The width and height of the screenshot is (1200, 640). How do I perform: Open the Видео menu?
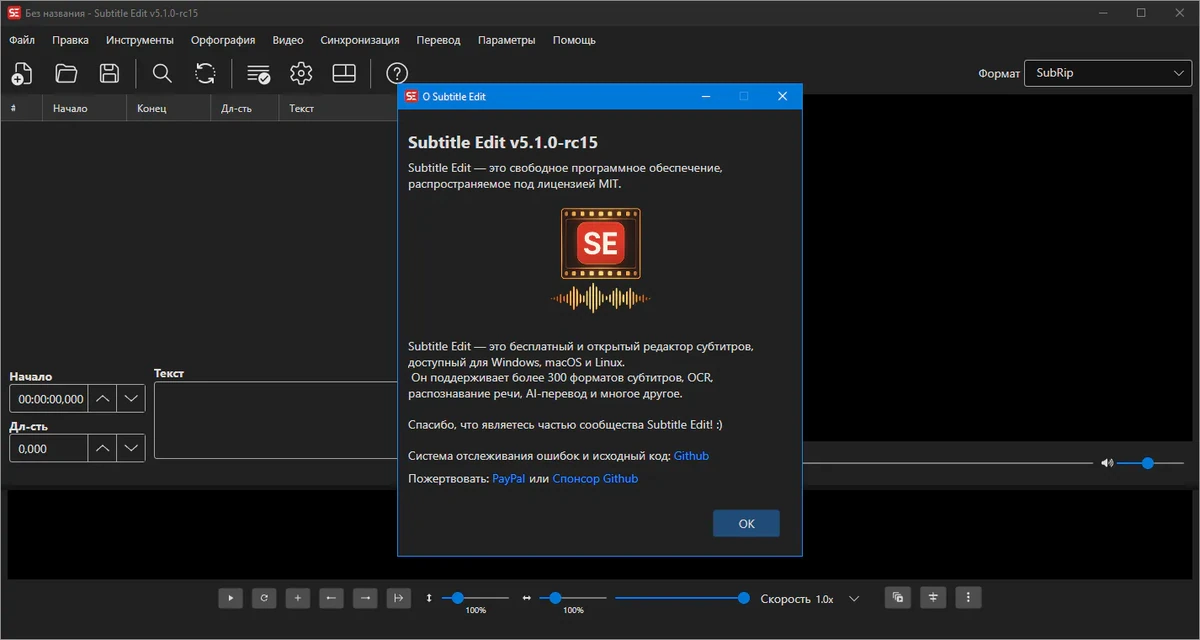pyautogui.click(x=287, y=40)
